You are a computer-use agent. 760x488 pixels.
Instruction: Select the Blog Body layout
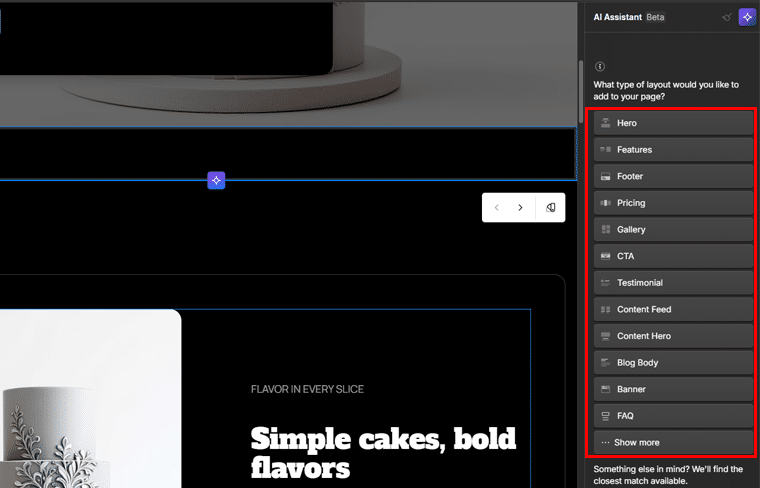pyautogui.click(x=673, y=363)
